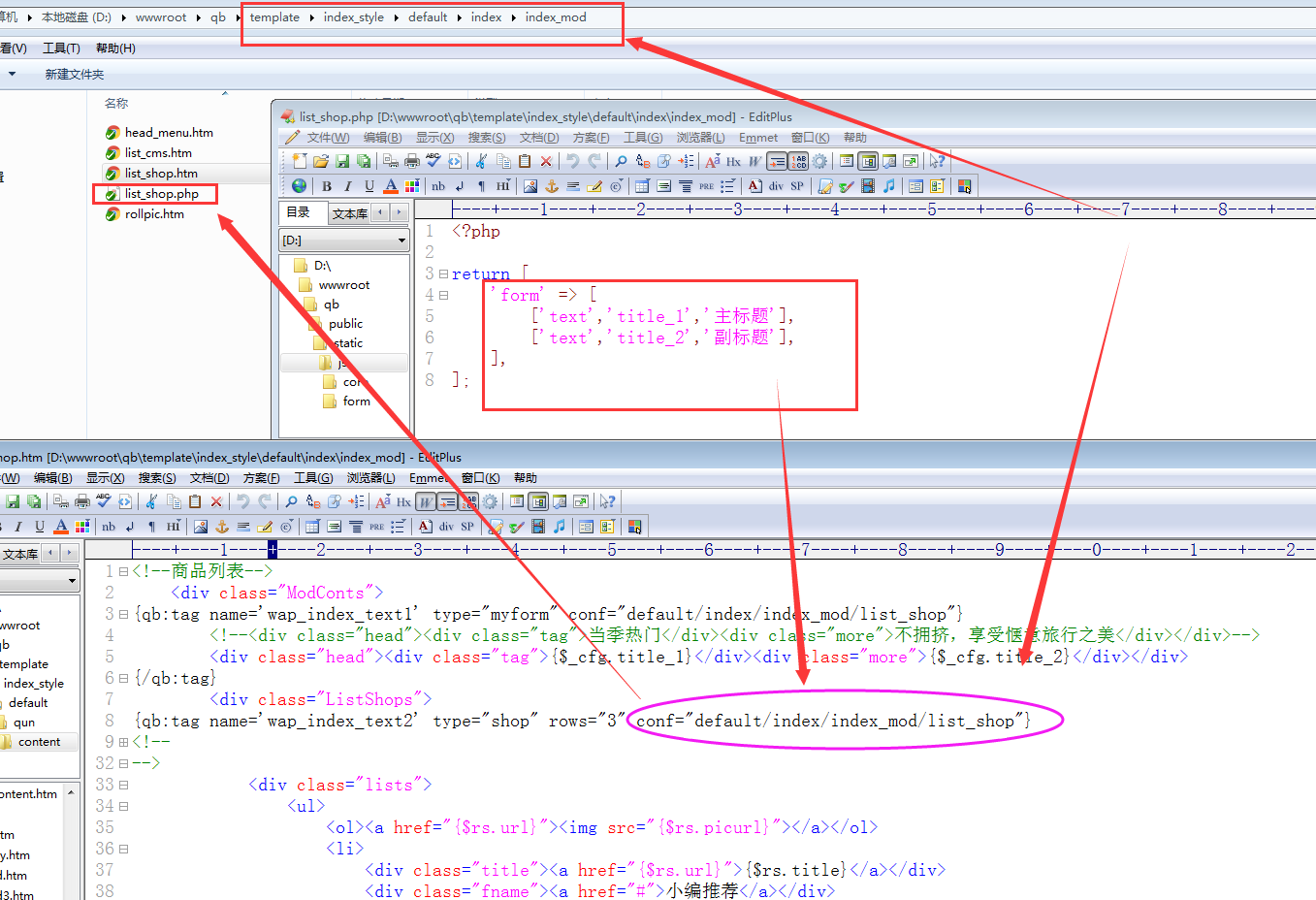Screen dimensions: 1316x900
Task: Insert a table using lower window's table icon
Action: pos(312,527)
